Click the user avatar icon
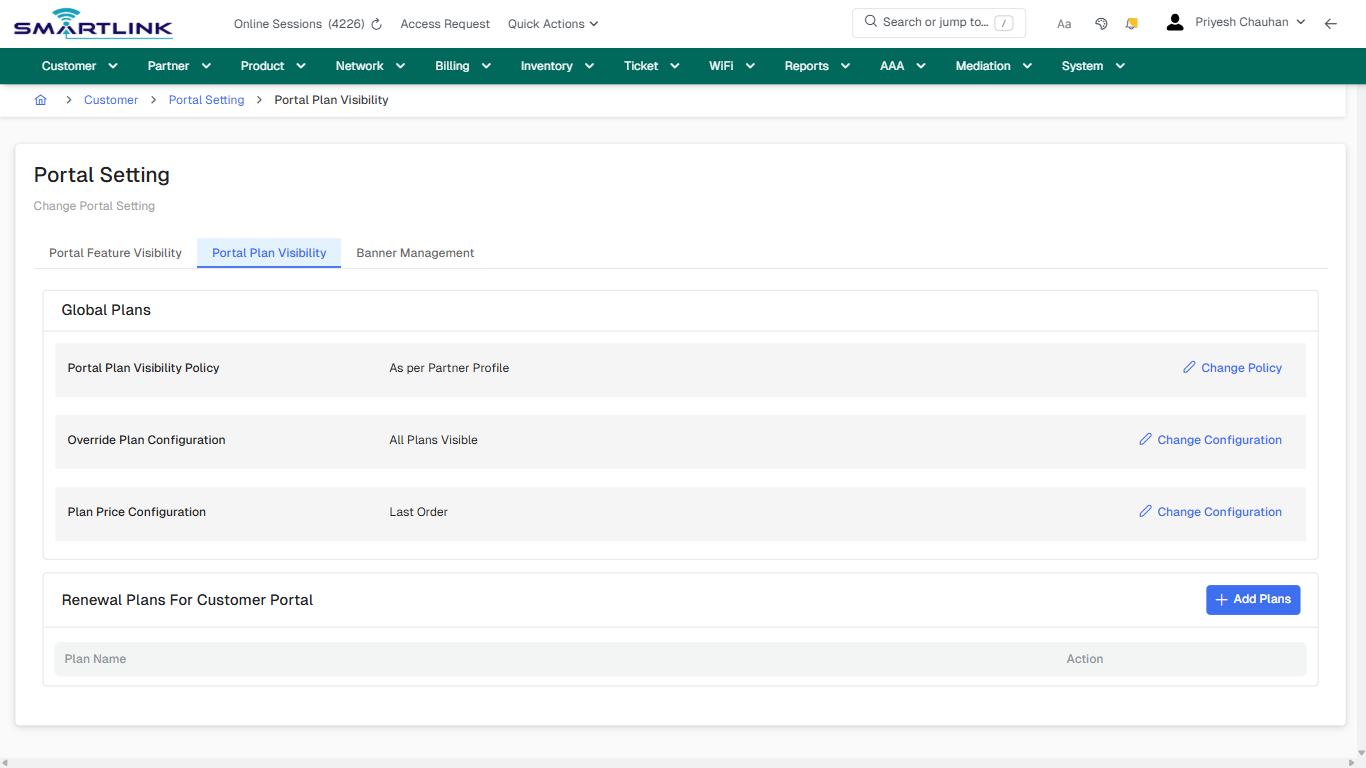The height and width of the screenshot is (768, 1366). [1174, 21]
